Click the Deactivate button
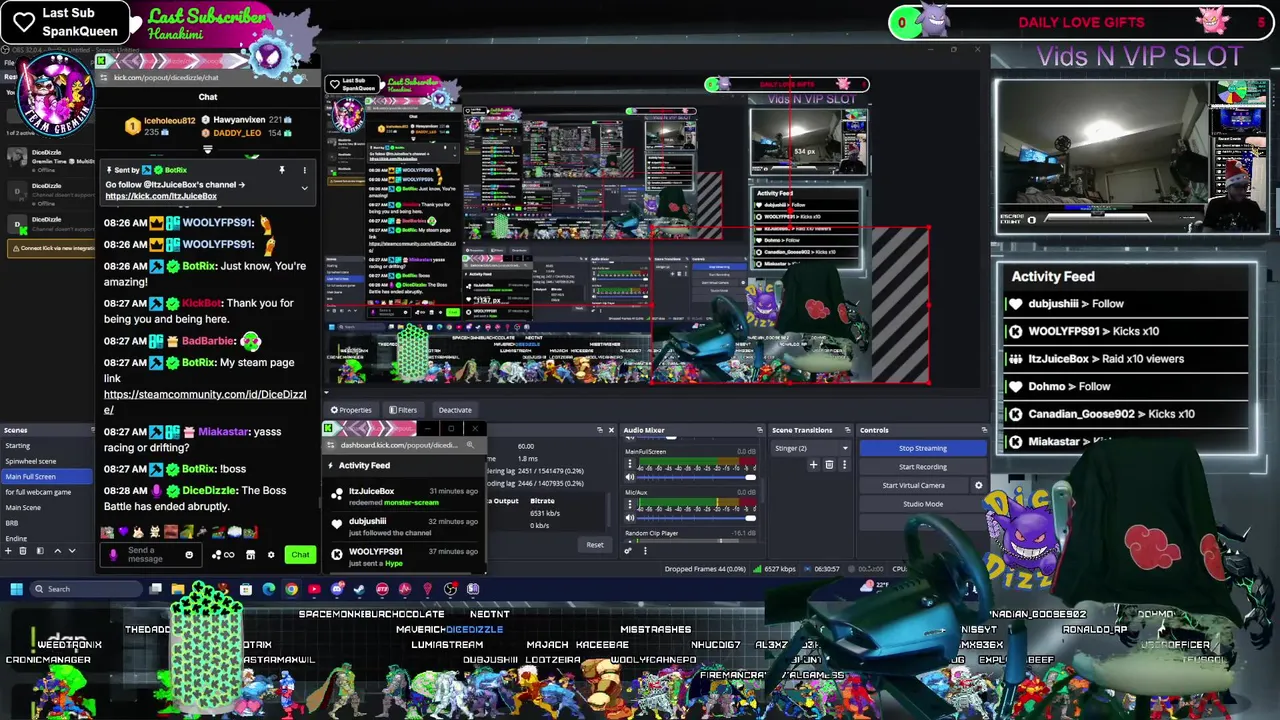Image resolution: width=1280 pixels, height=720 pixels. pyautogui.click(x=455, y=410)
